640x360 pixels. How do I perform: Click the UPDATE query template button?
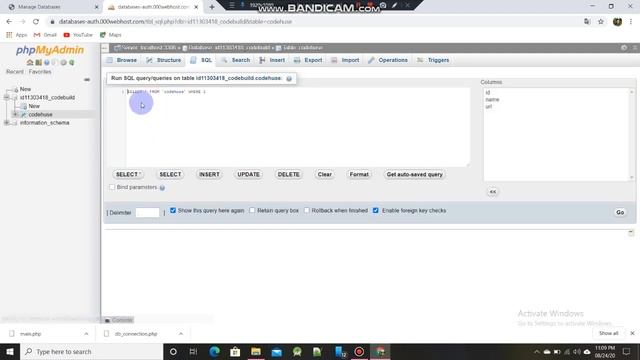[x=249, y=175]
